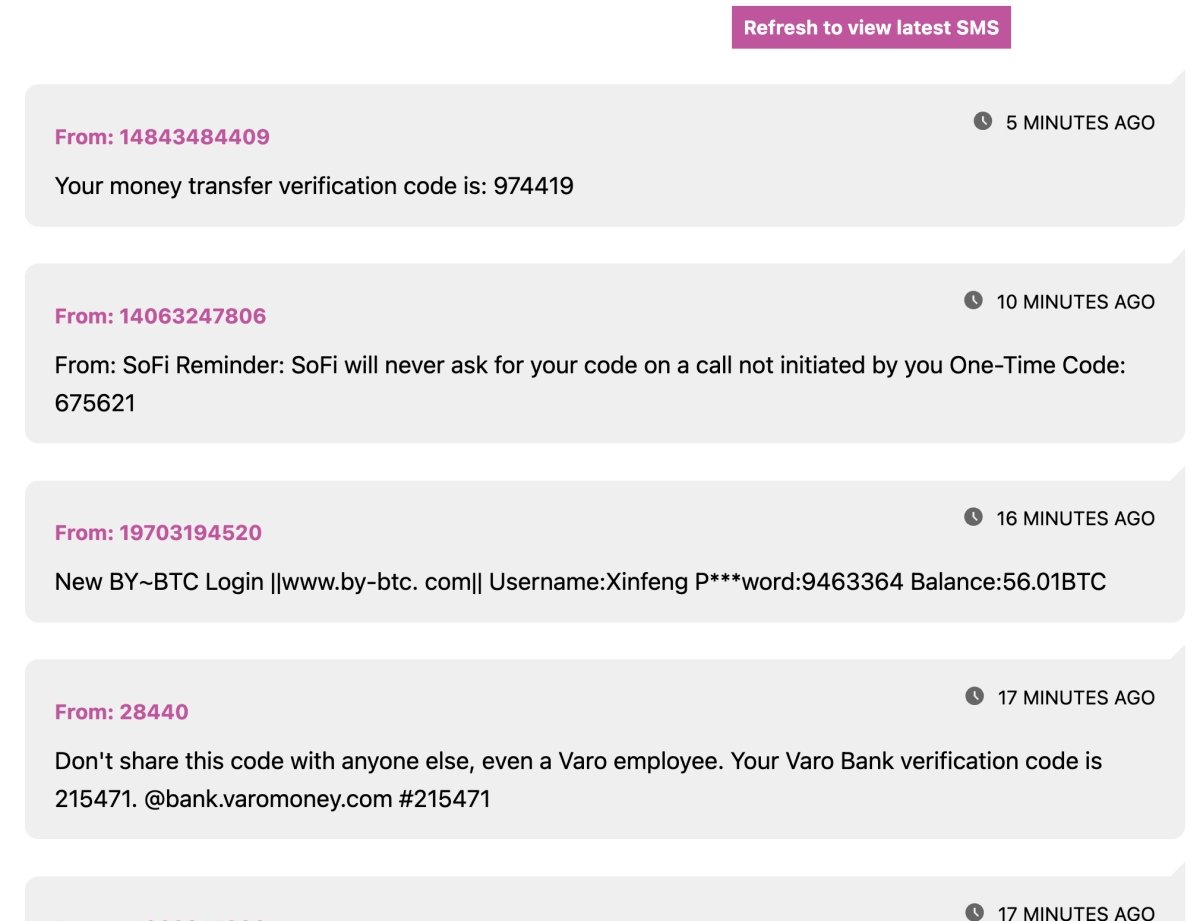Select the money transfer code 974419
1200x921 pixels.
tap(533, 186)
